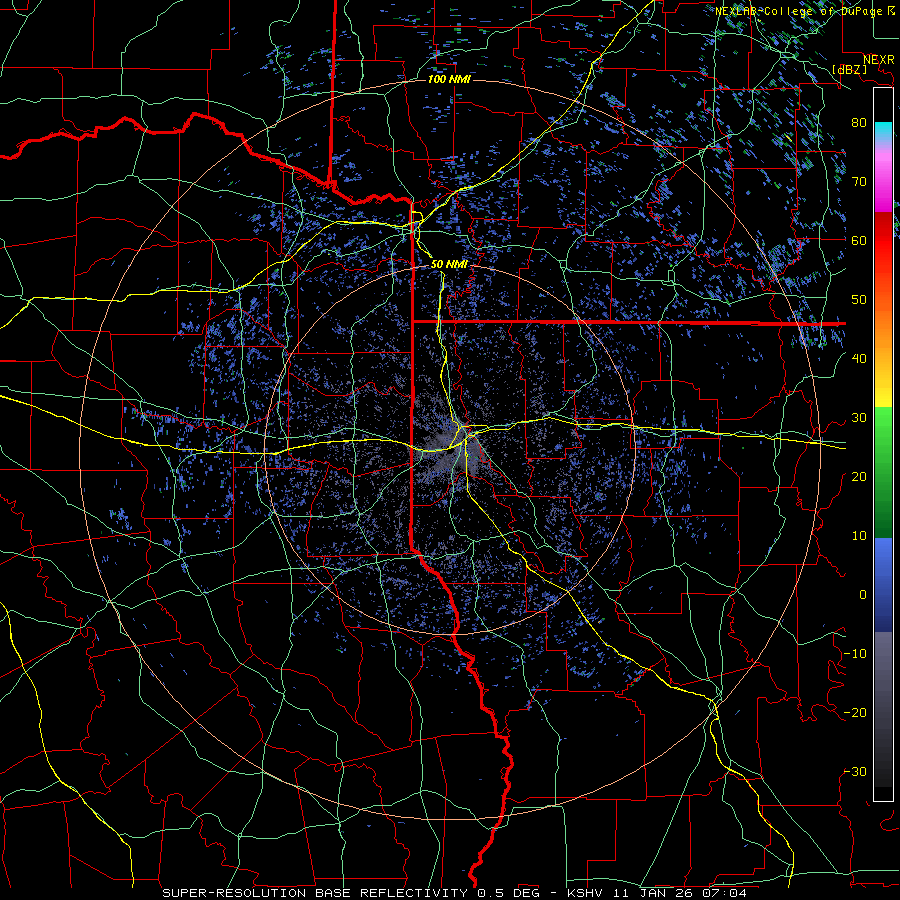Screen dimensions: 900x900
Task: Click the [dBZ] unit label
Action: coord(849,69)
